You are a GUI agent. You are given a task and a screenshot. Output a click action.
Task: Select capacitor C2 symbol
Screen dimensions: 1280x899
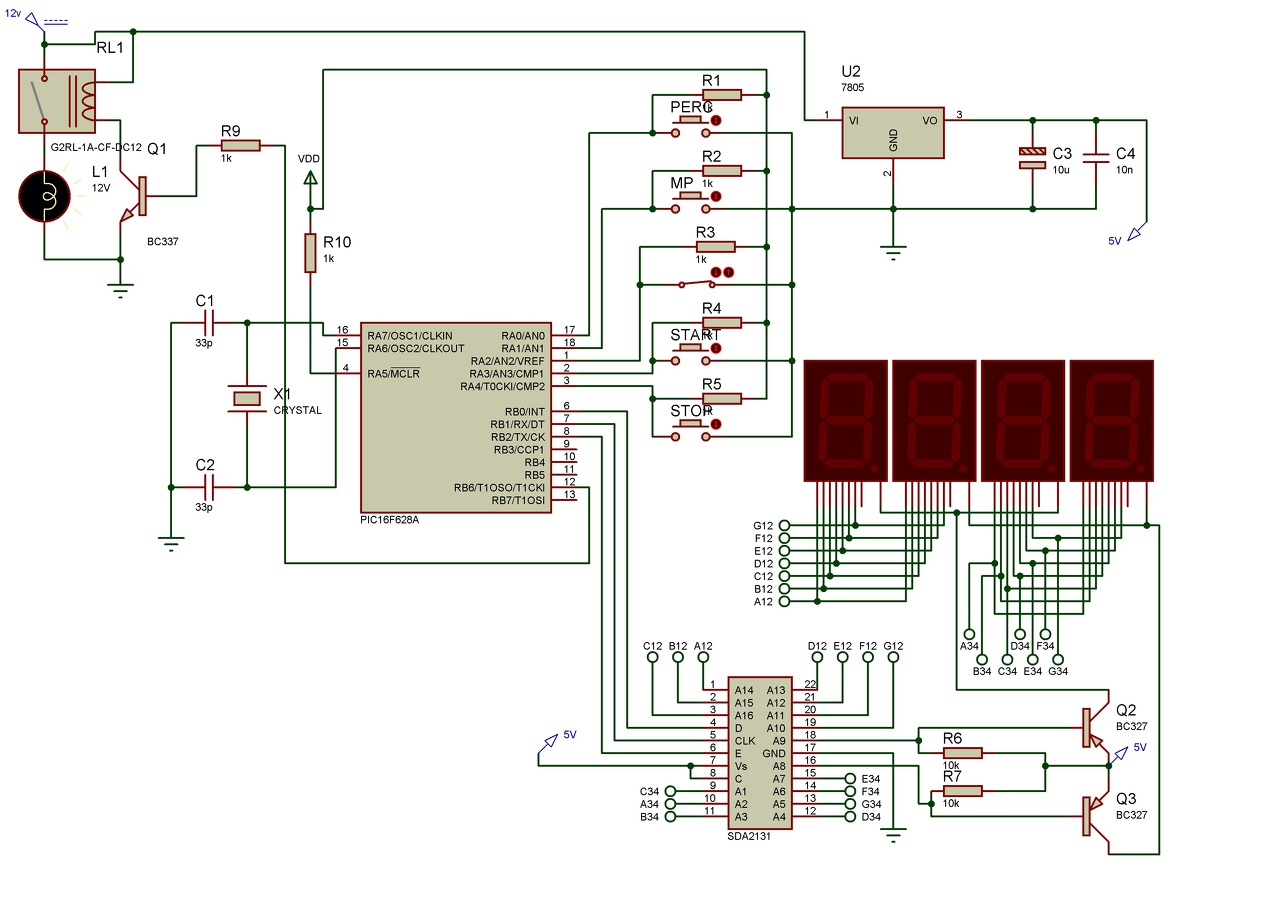209,487
